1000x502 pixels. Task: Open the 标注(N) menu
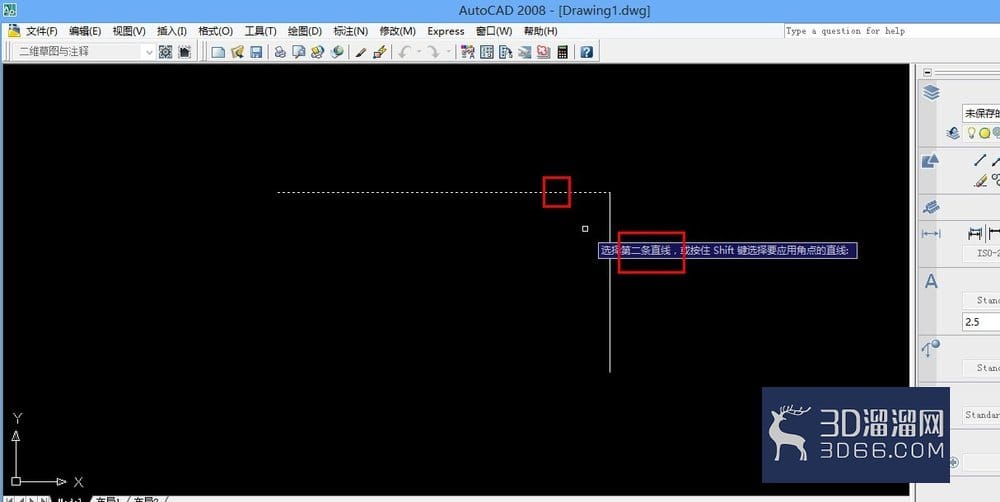tap(351, 31)
